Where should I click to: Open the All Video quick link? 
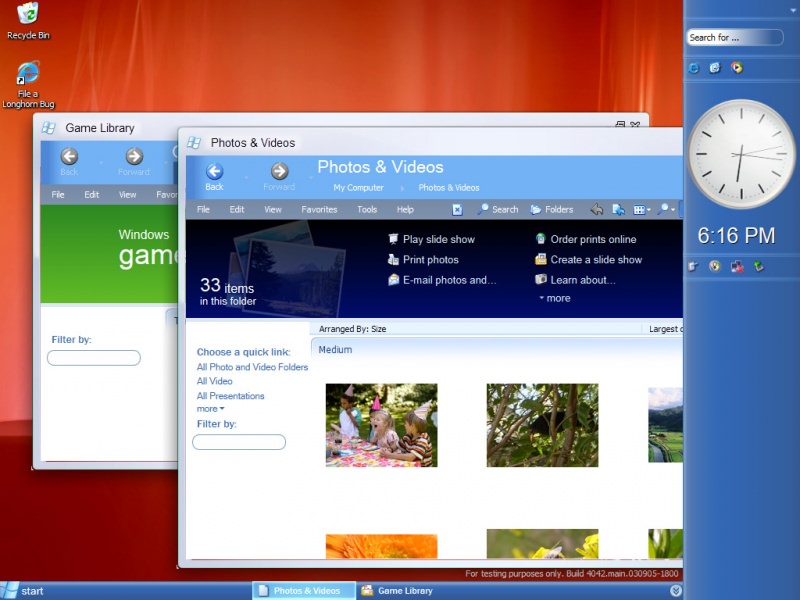pos(214,381)
